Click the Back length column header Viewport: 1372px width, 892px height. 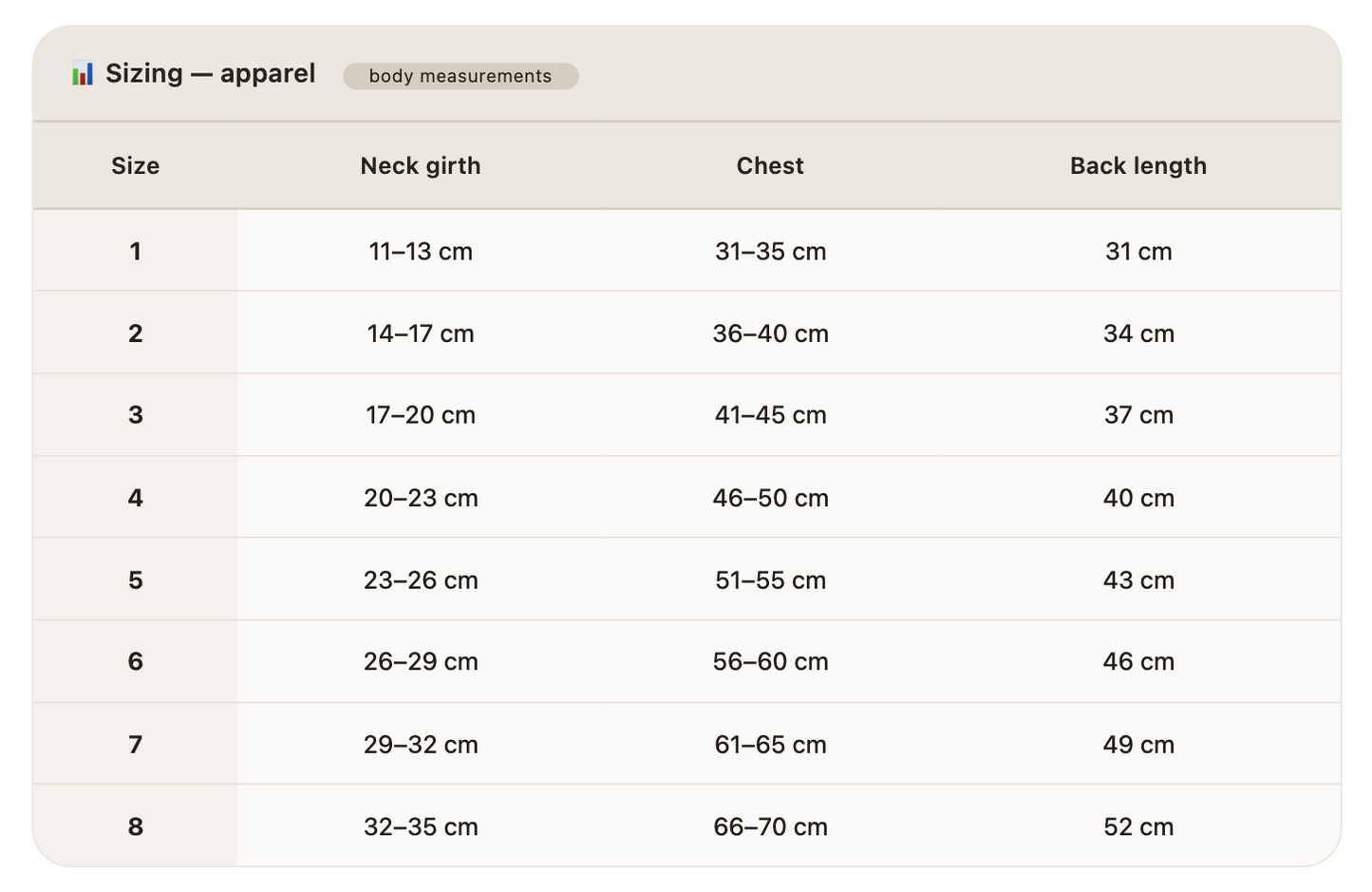pyautogui.click(x=1138, y=165)
